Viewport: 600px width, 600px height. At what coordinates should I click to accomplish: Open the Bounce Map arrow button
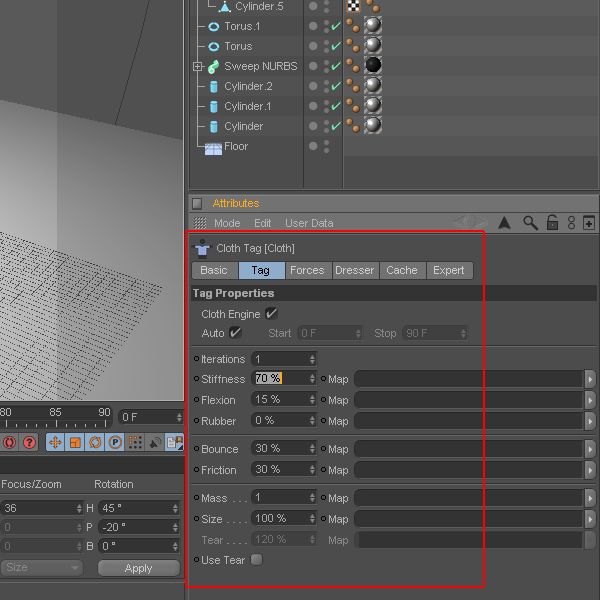(x=590, y=449)
